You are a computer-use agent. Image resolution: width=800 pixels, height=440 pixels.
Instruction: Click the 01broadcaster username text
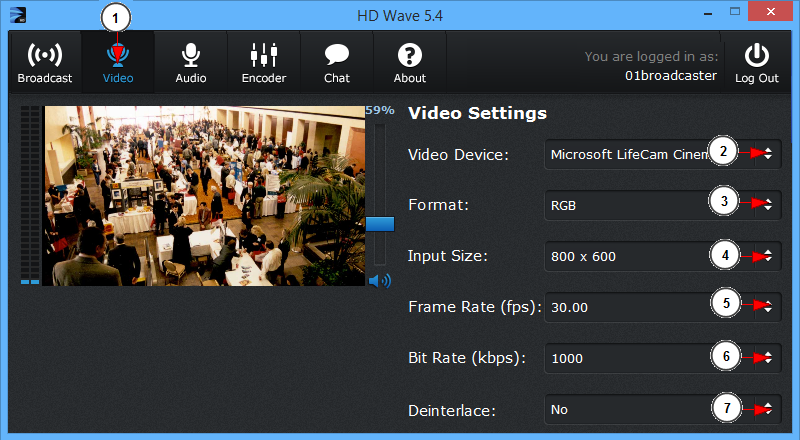(671, 76)
